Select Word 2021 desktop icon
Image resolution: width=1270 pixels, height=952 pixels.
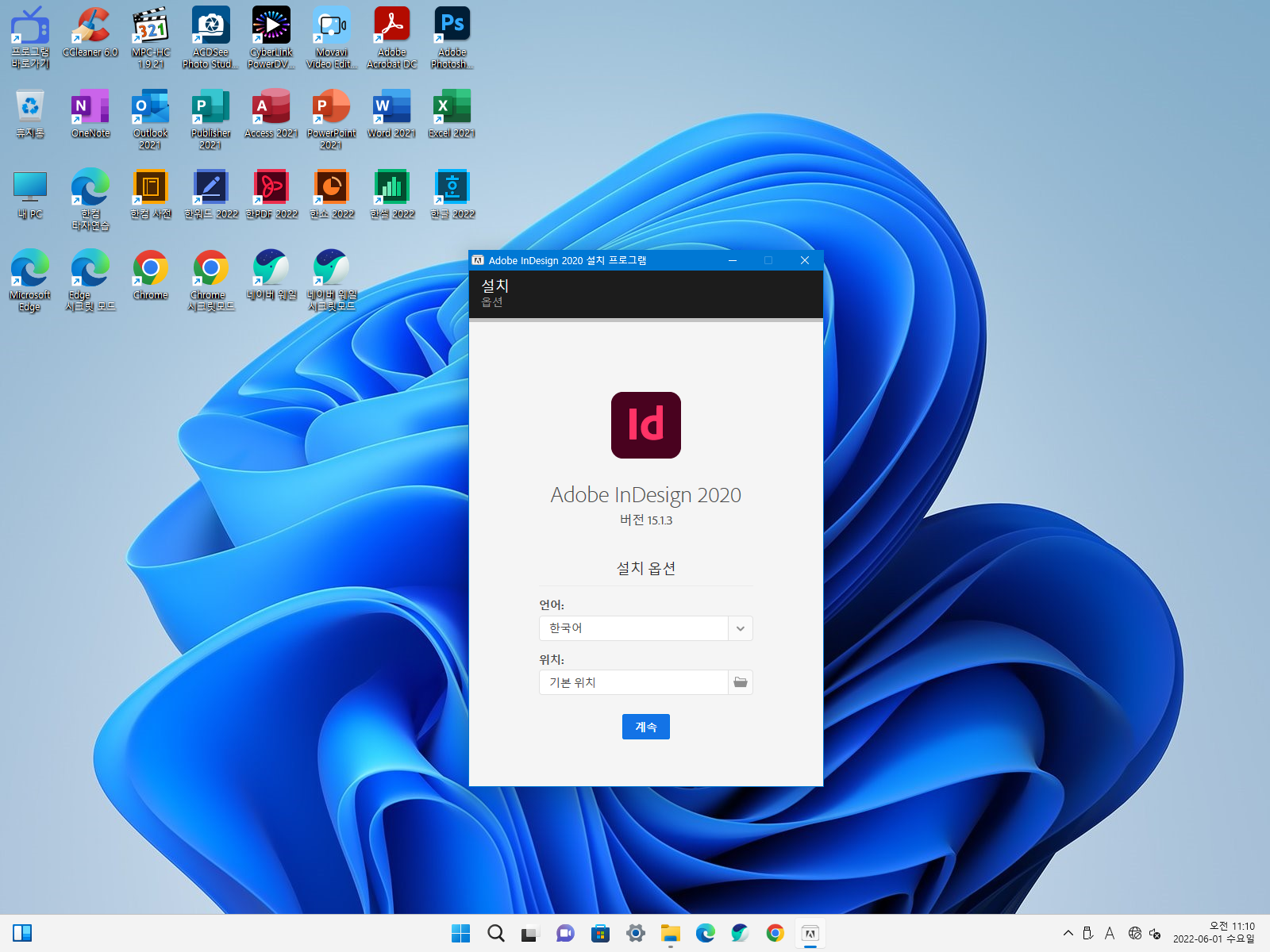coord(392,113)
